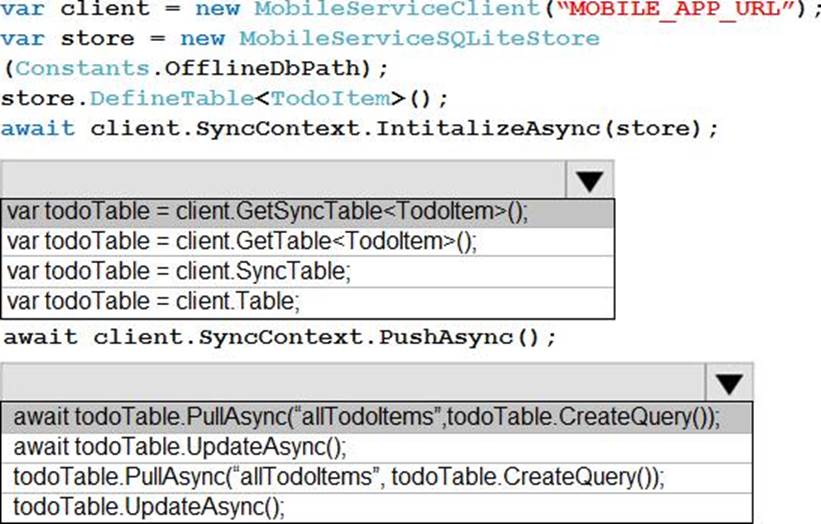Click the client.SyncContext.PushAsync() code line

(279, 336)
